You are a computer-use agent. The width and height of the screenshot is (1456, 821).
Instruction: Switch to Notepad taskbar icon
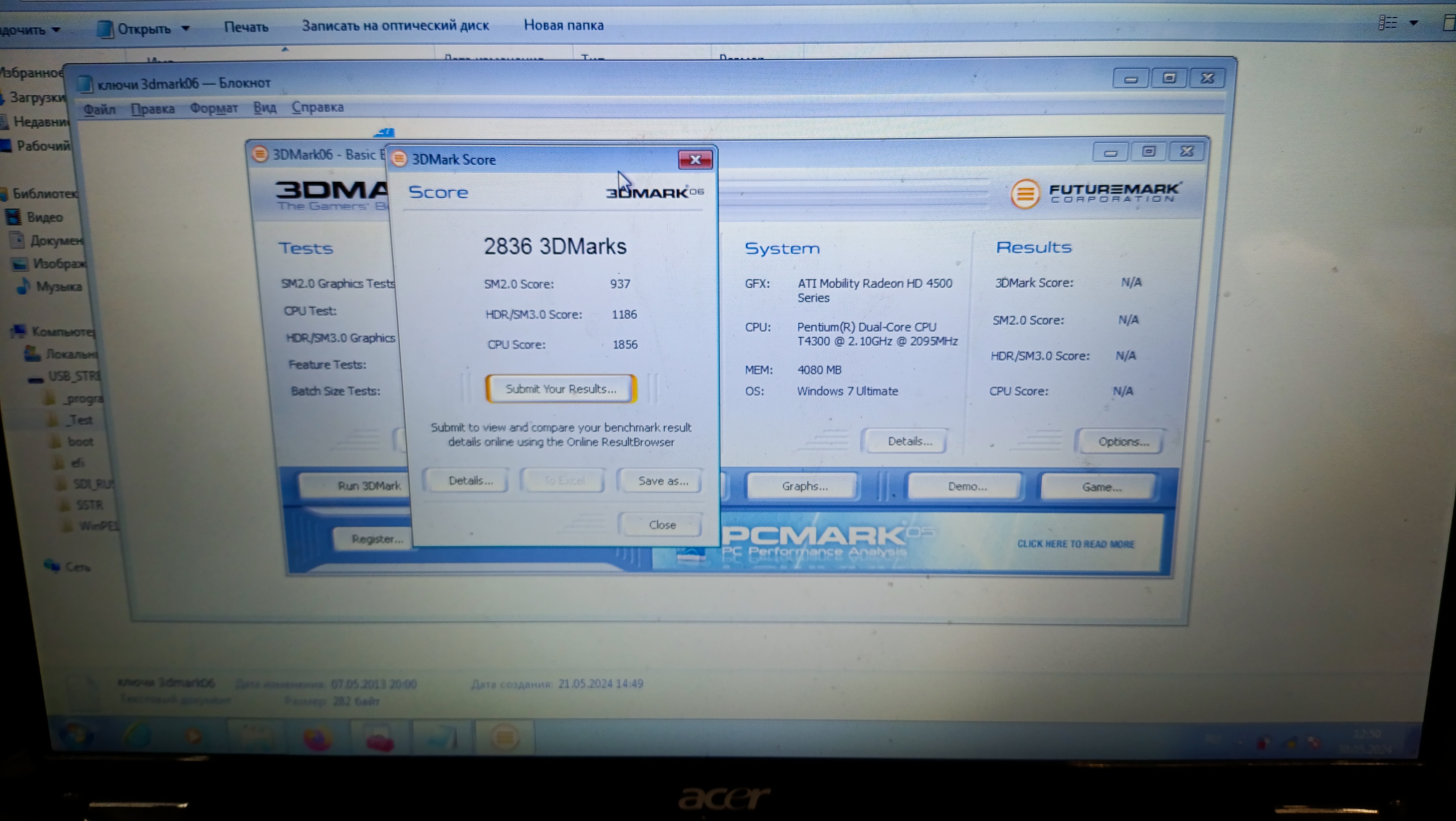click(442, 737)
